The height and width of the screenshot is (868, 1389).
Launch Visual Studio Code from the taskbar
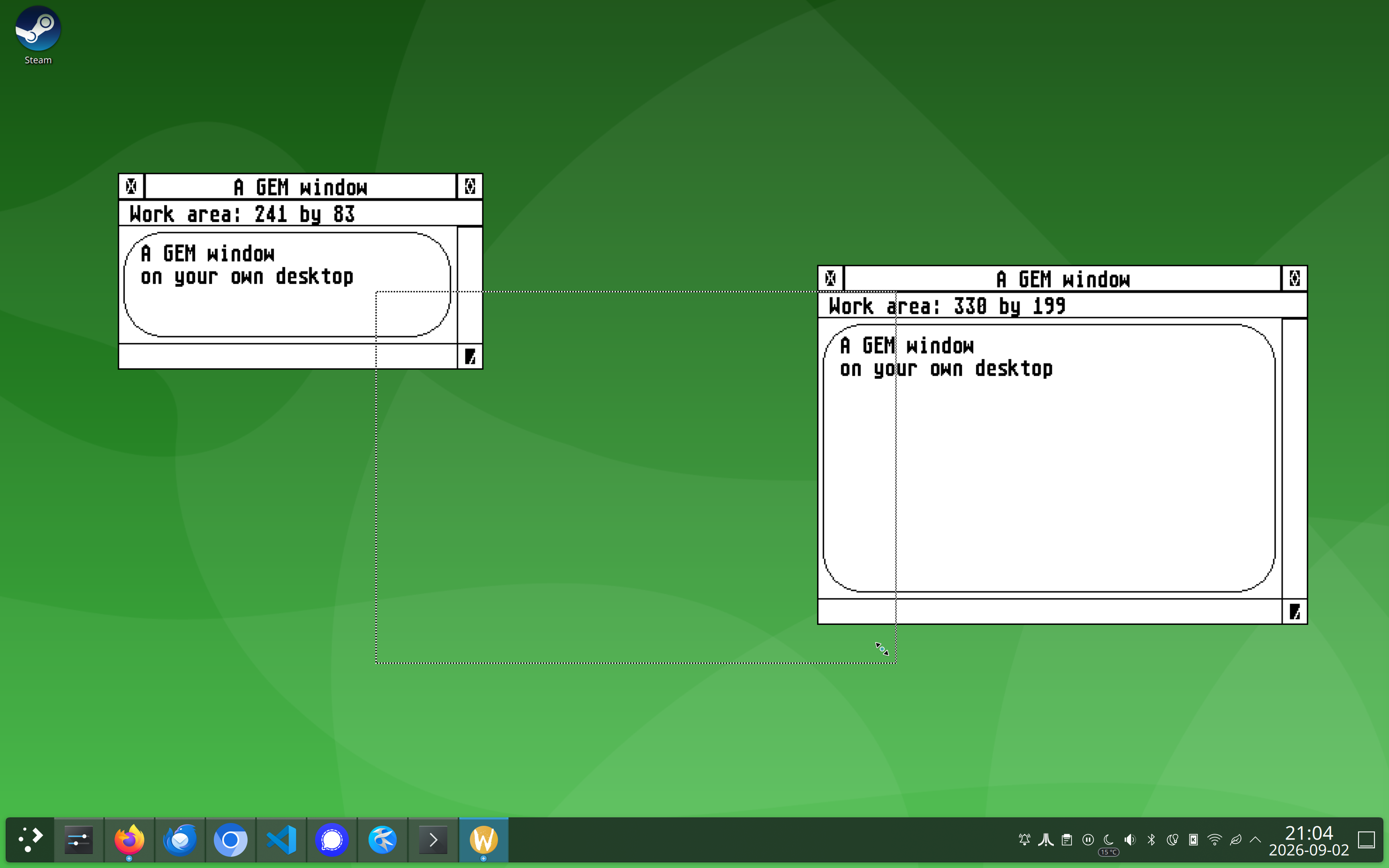pyautogui.click(x=281, y=840)
